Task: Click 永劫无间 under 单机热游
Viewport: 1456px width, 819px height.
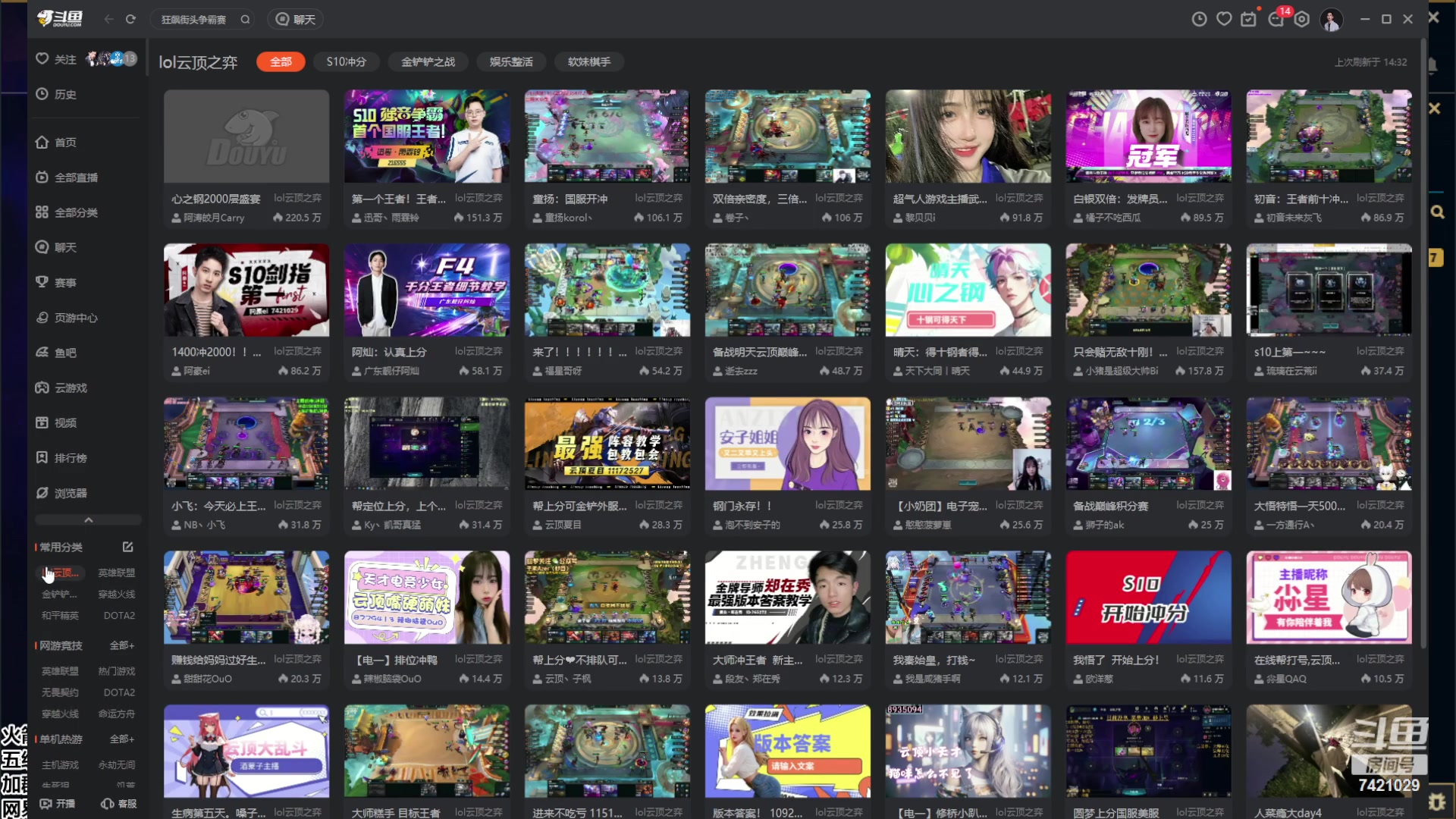Action: click(x=116, y=764)
